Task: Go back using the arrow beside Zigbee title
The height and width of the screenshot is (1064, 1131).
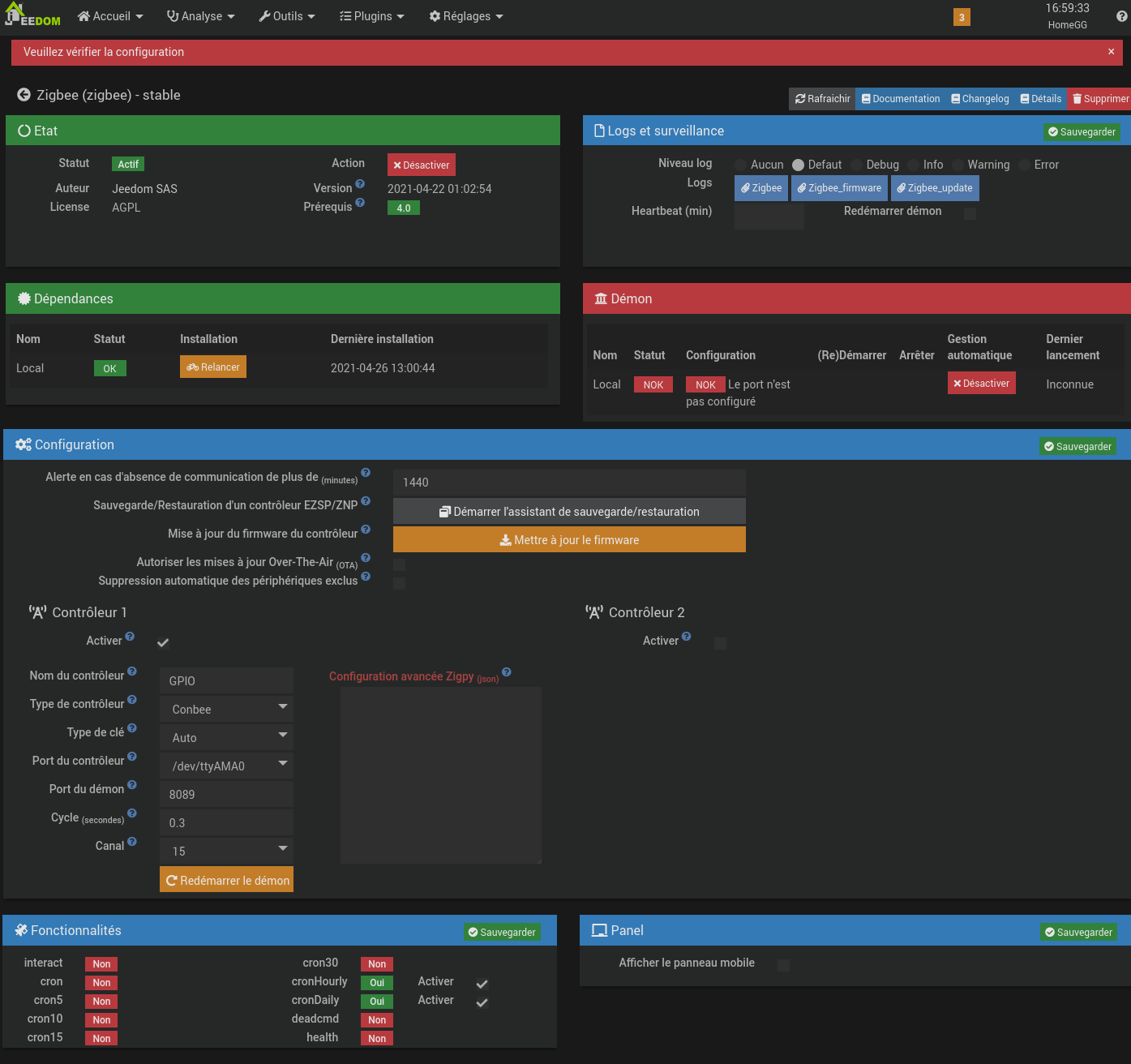Action: point(24,95)
